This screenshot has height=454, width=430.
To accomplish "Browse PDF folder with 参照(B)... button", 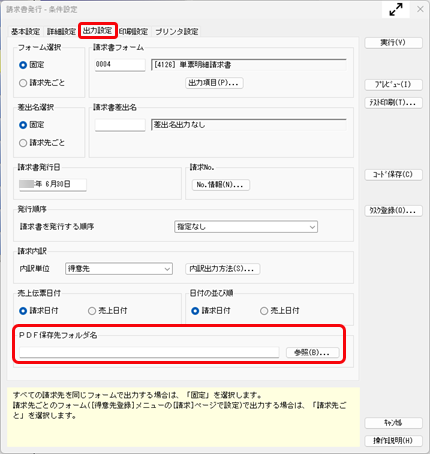I will click(313, 352).
